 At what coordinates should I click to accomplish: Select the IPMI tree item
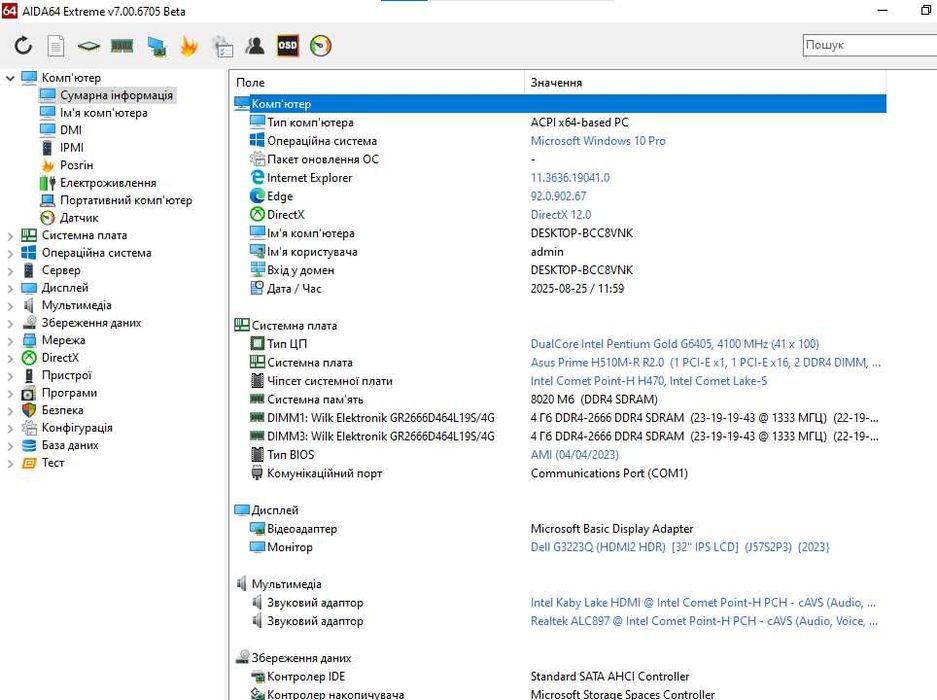72,147
